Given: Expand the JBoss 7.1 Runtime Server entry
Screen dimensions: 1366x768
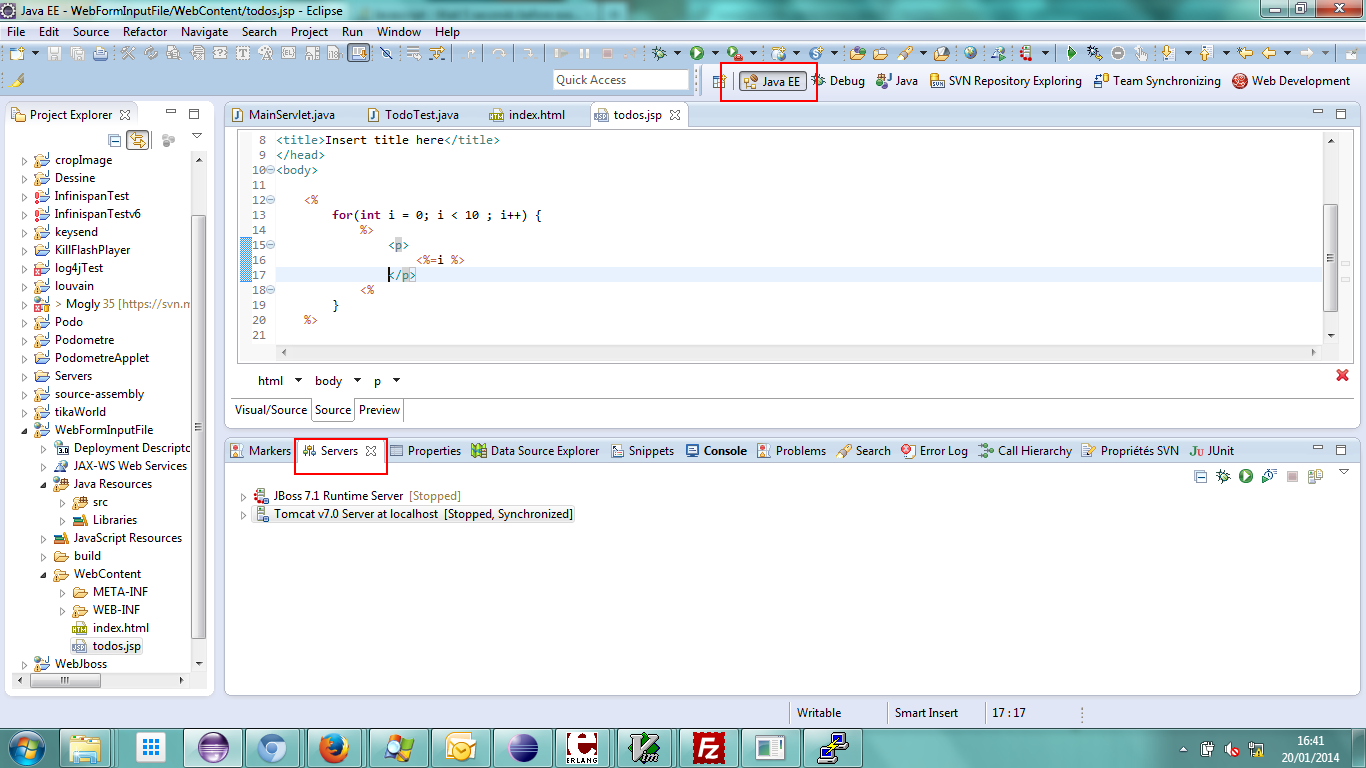Looking at the screenshot, I should click(243, 496).
